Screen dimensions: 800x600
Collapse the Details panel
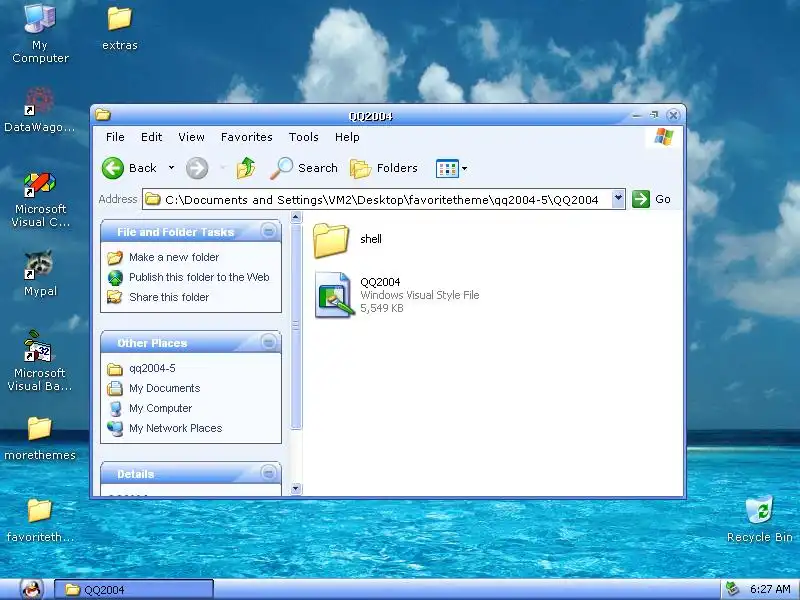[x=268, y=473]
